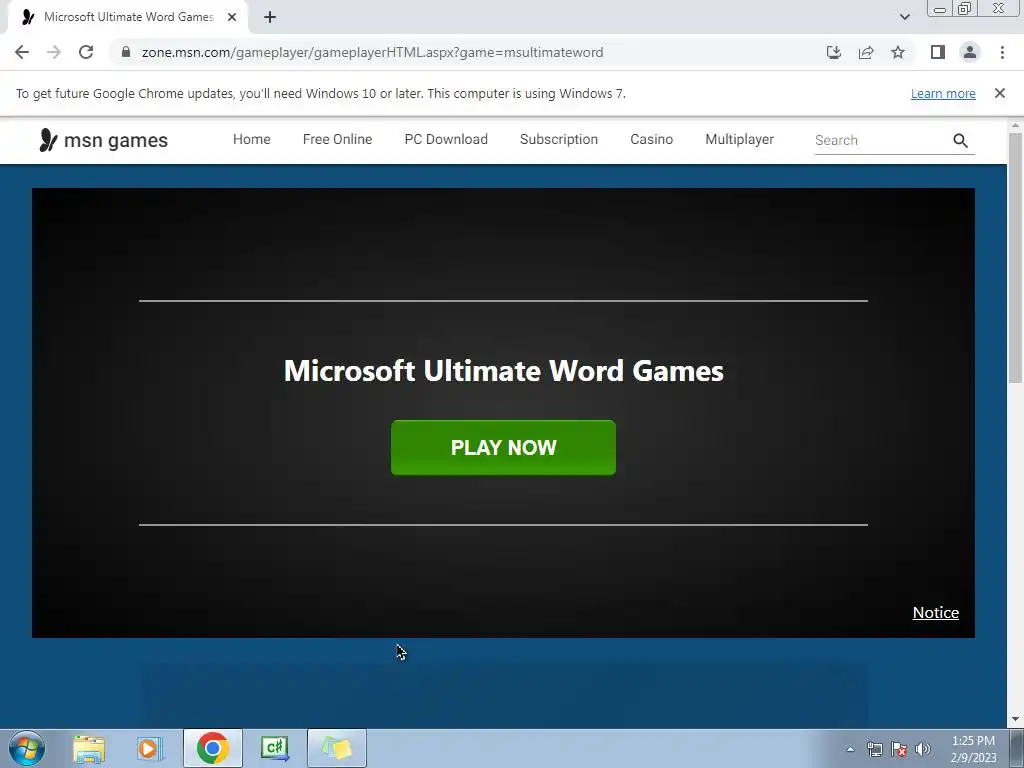Click the Chrome taskbar icon
The width and height of the screenshot is (1024, 768).
[212, 748]
